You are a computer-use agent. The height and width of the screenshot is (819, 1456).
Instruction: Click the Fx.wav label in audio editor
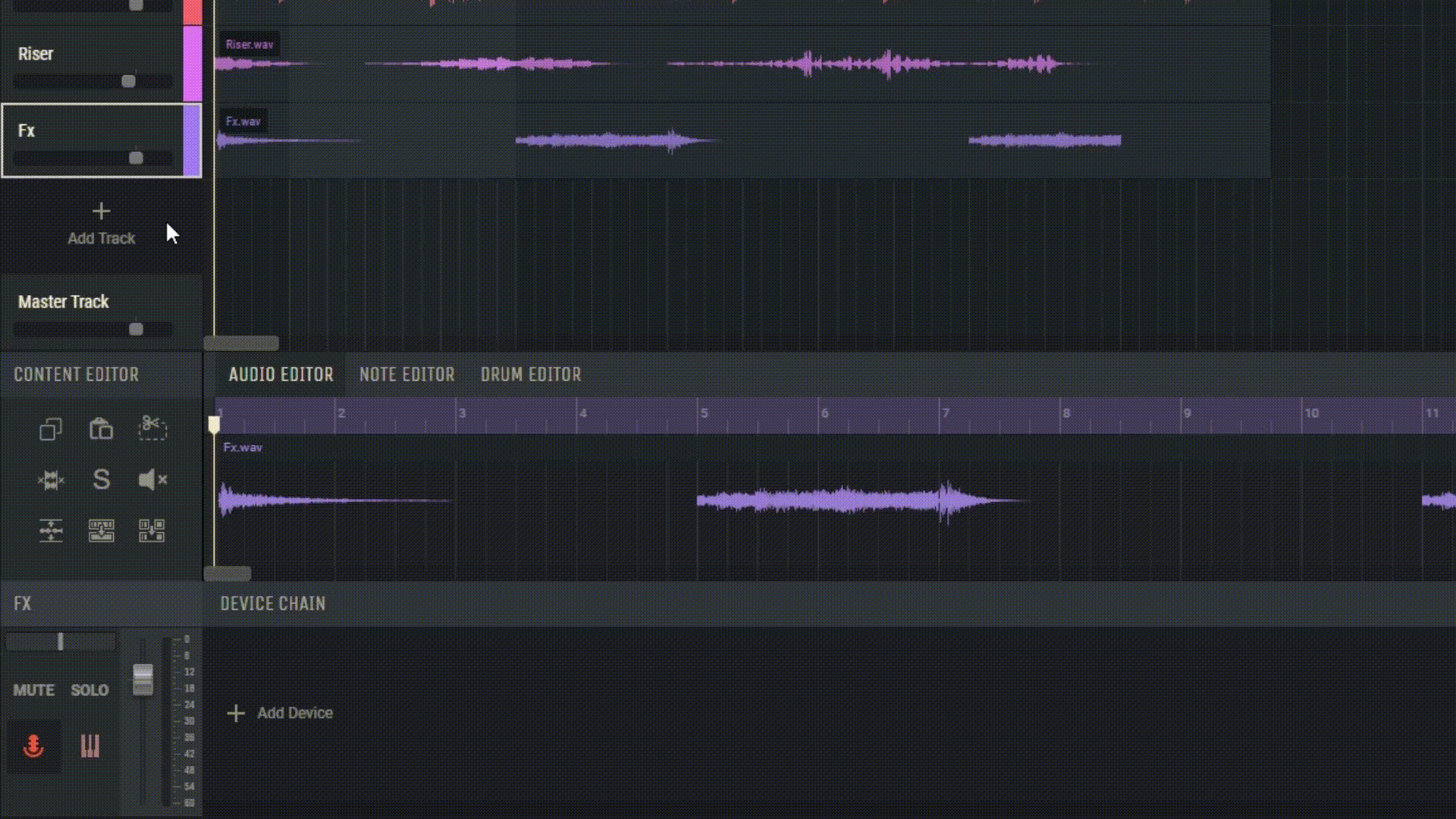(243, 447)
